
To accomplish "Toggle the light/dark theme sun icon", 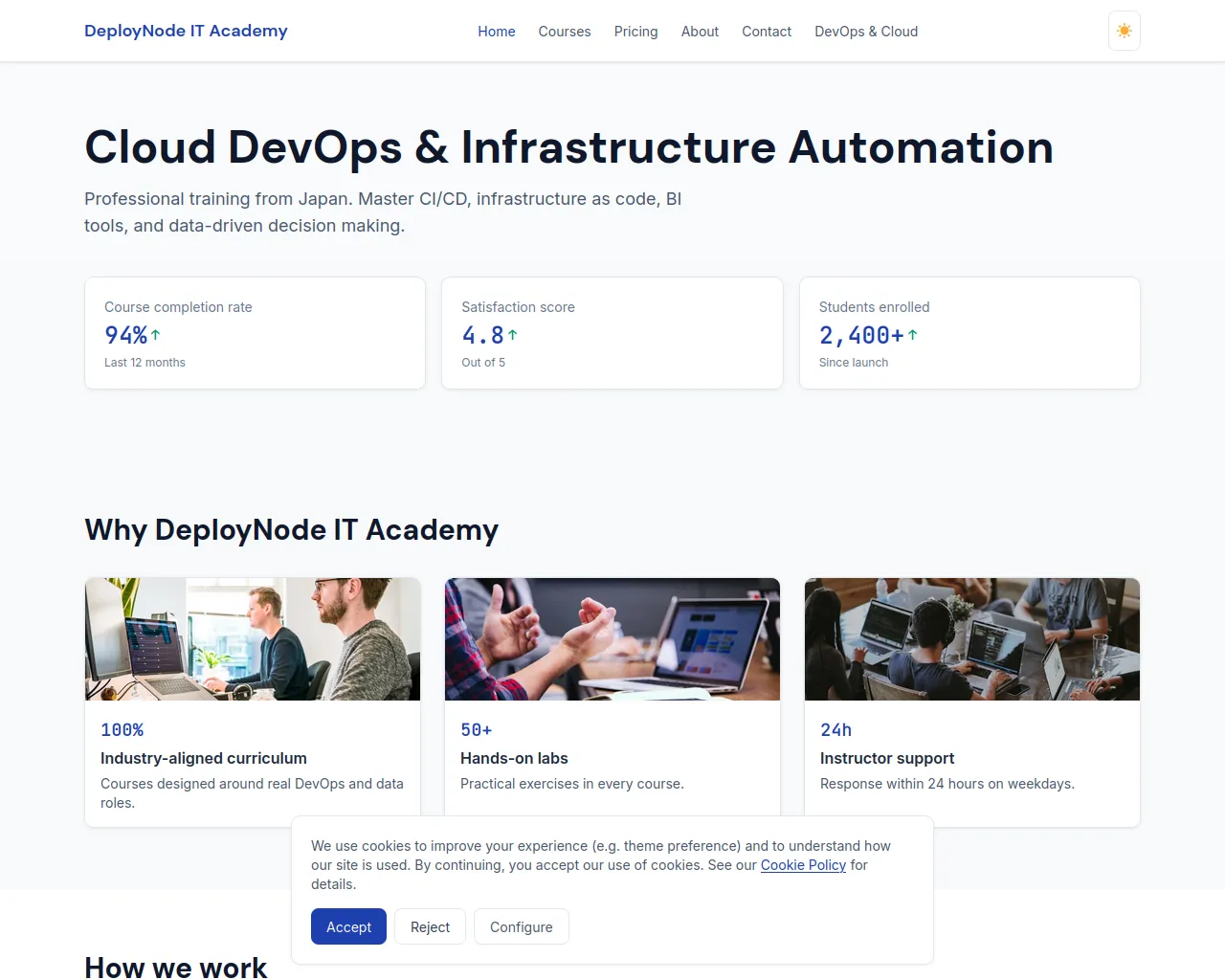I will [1124, 31].
